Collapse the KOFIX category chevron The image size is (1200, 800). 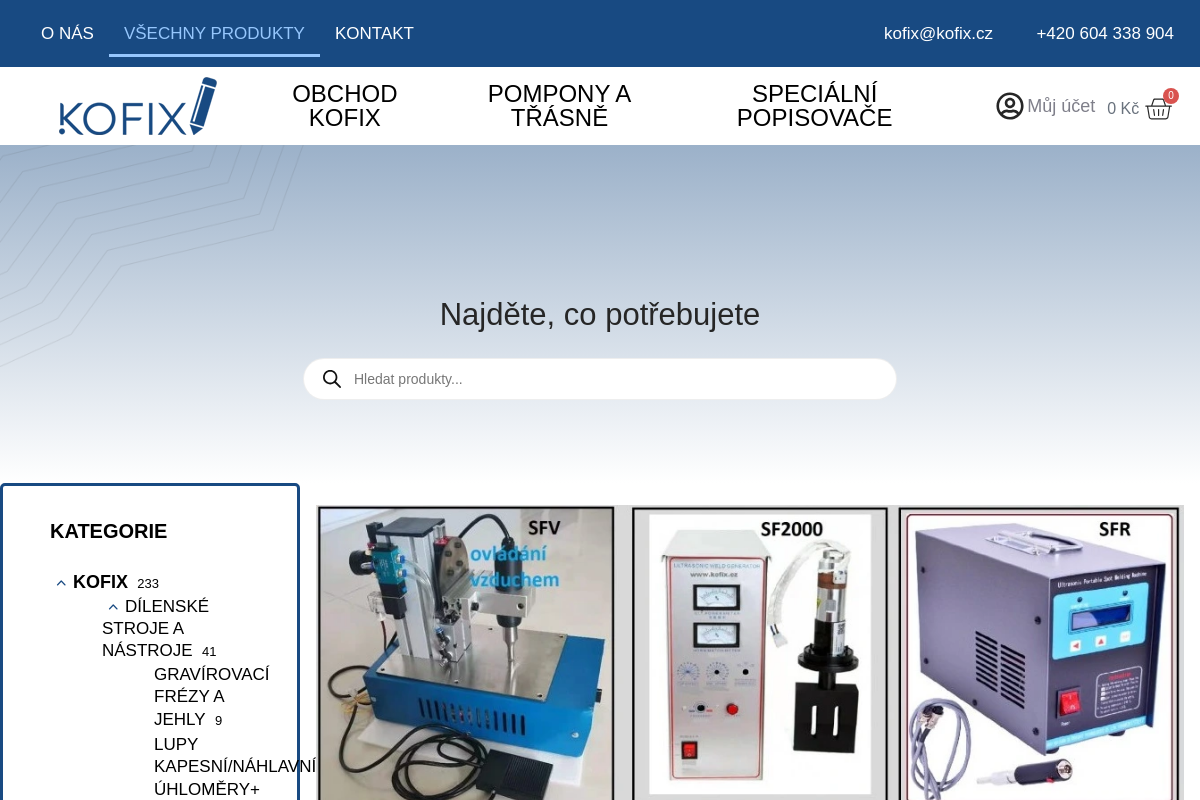(61, 583)
